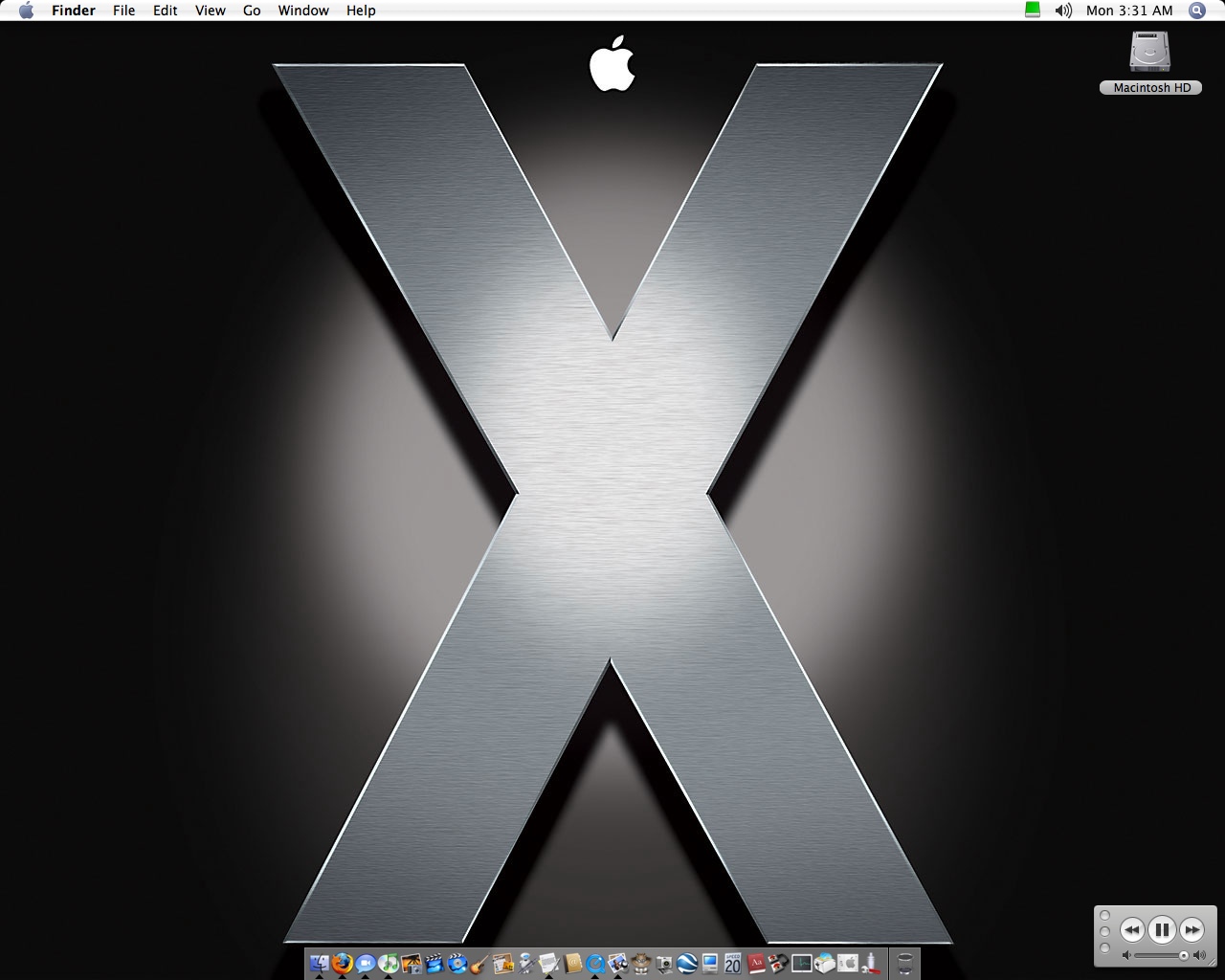This screenshot has width=1225, height=980.
Task: Click the hat-and-mustache icon in Dock
Action: pos(640,963)
